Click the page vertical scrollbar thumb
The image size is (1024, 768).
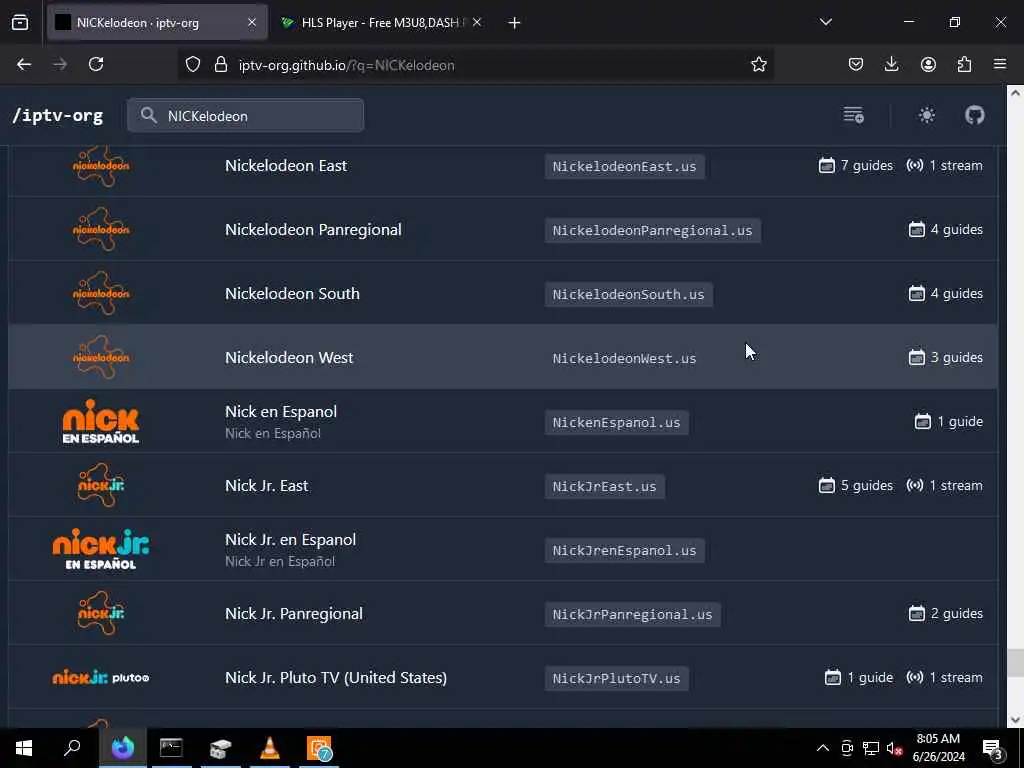click(x=1015, y=663)
